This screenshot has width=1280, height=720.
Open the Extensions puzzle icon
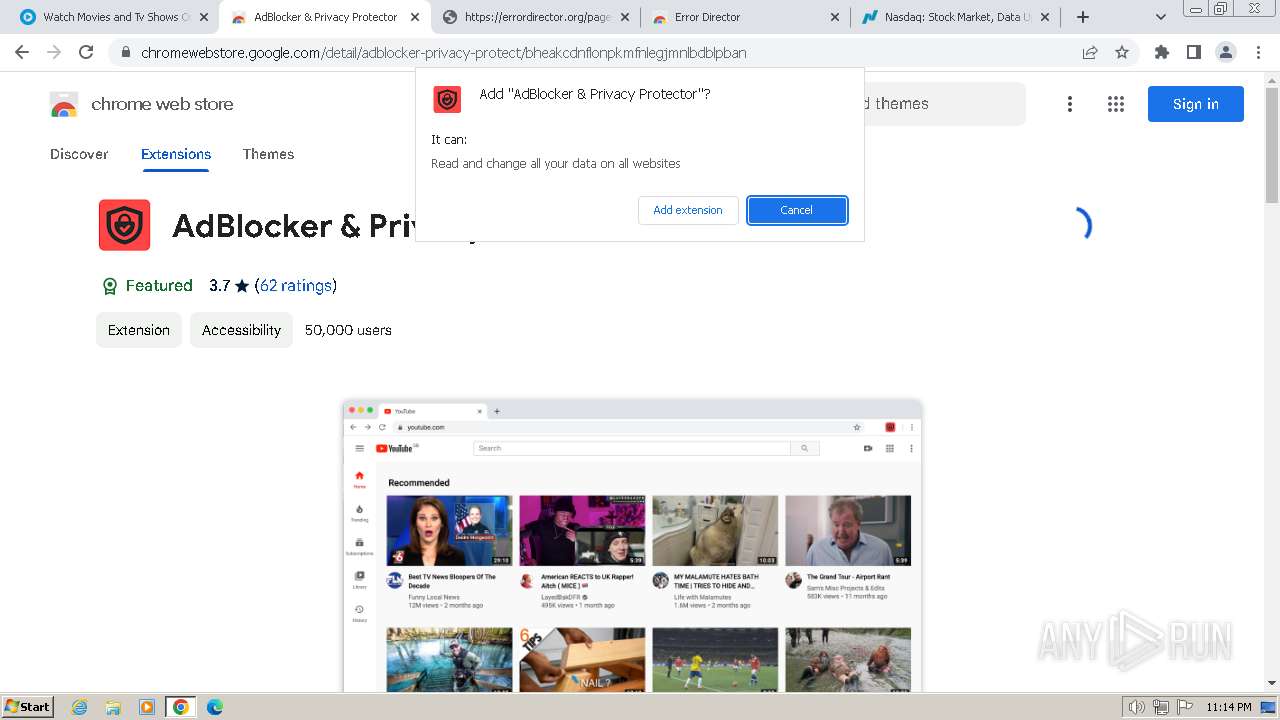pos(1161,52)
